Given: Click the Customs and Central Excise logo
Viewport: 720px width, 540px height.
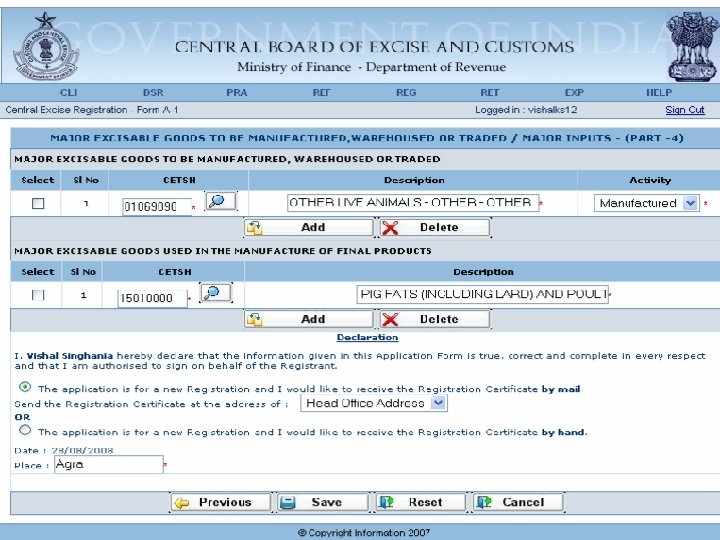Looking at the screenshot, I should click(x=45, y=47).
